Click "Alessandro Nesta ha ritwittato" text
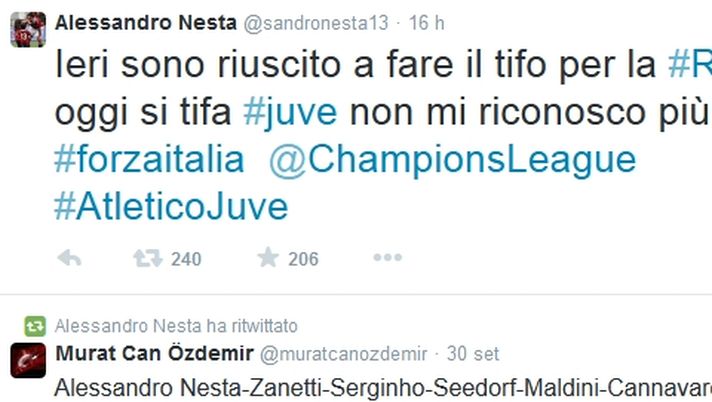This screenshot has width=712, height=402. pos(176,326)
